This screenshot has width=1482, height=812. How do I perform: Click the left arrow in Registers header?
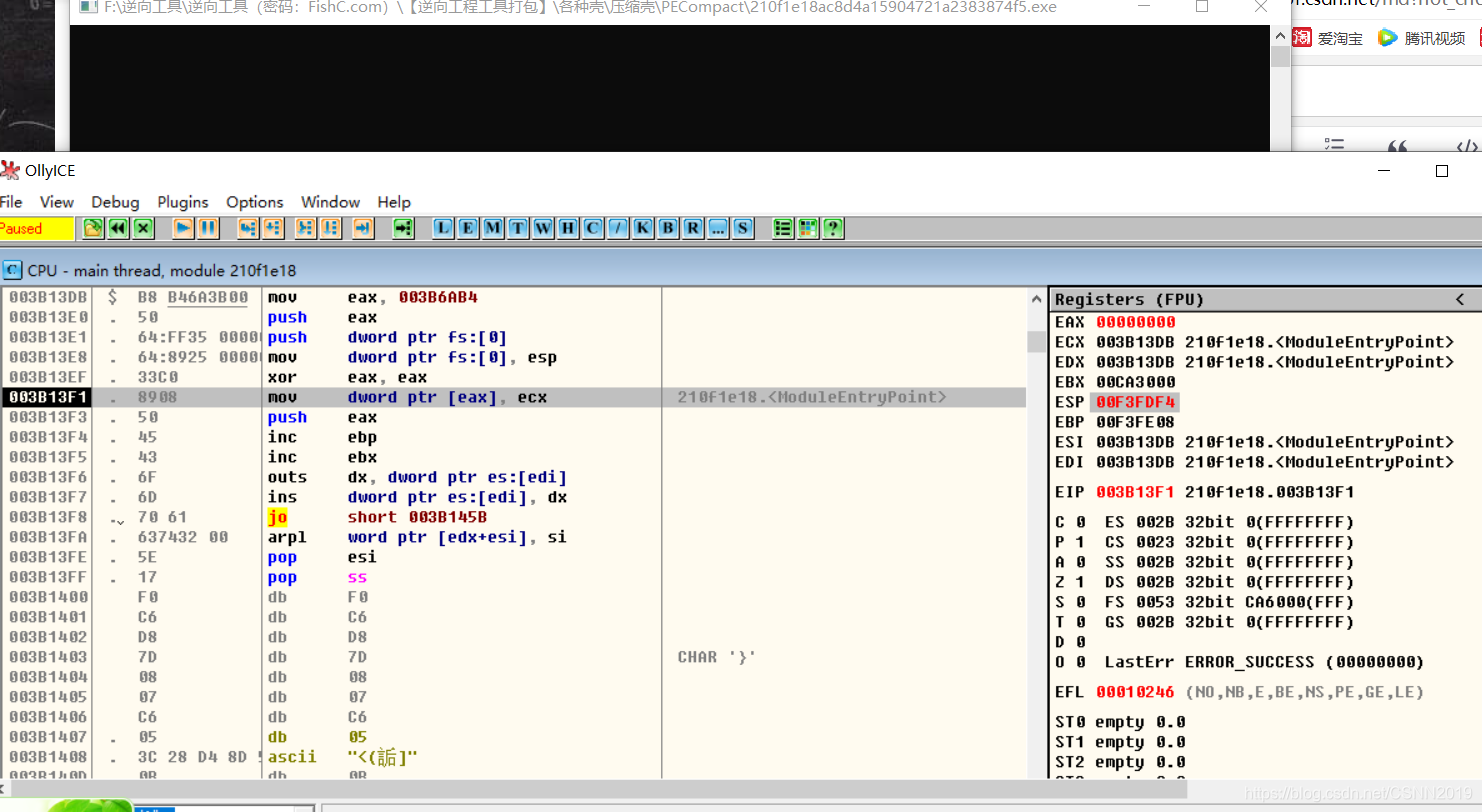click(x=1460, y=299)
